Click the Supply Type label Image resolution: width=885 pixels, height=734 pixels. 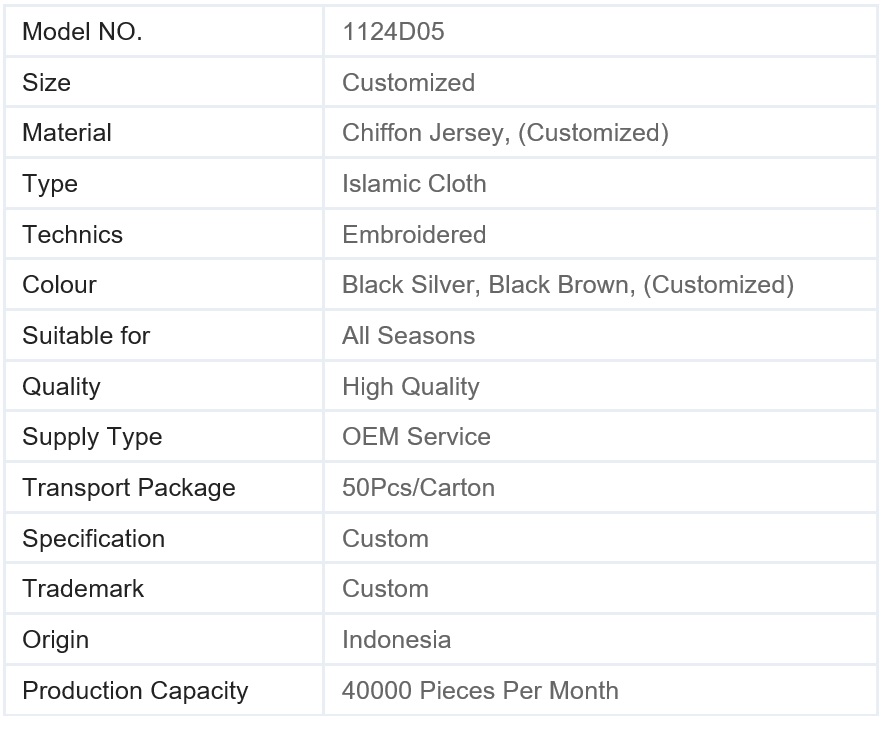(92, 437)
